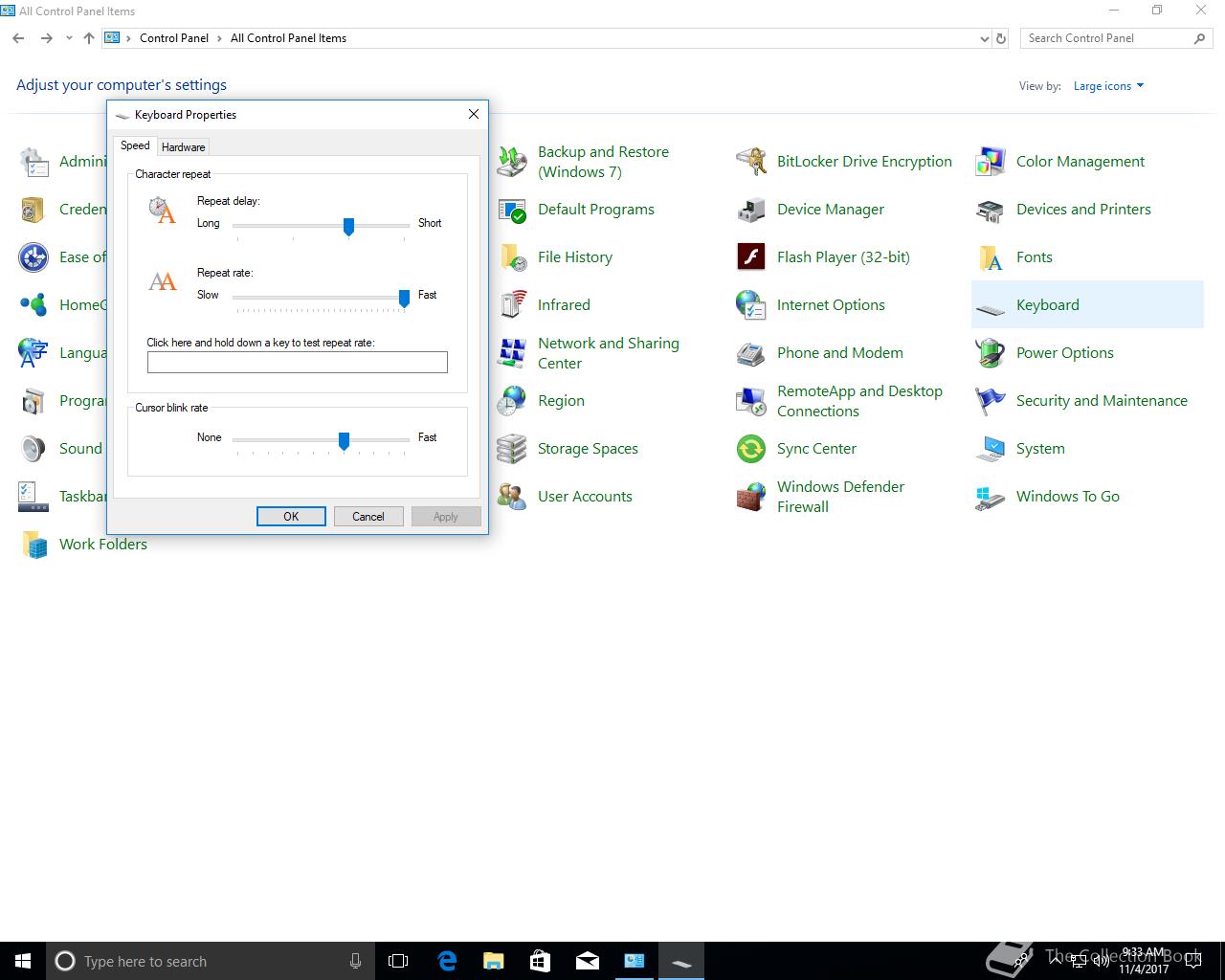Open BitLocker Drive Encryption icon
The image size is (1225, 980).
pos(751,162)
